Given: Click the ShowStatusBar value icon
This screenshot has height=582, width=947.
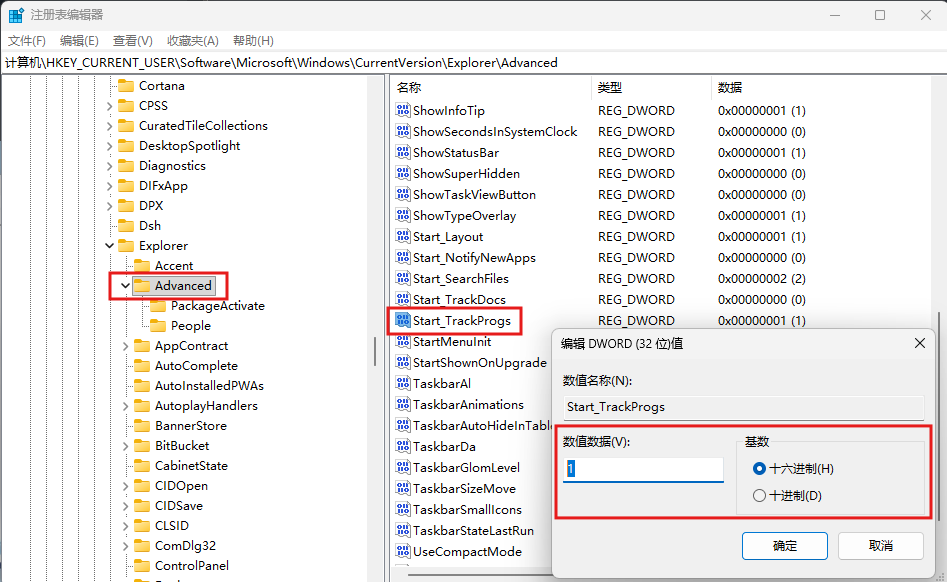Looking at the screenshot, I should tap(403, 152).
